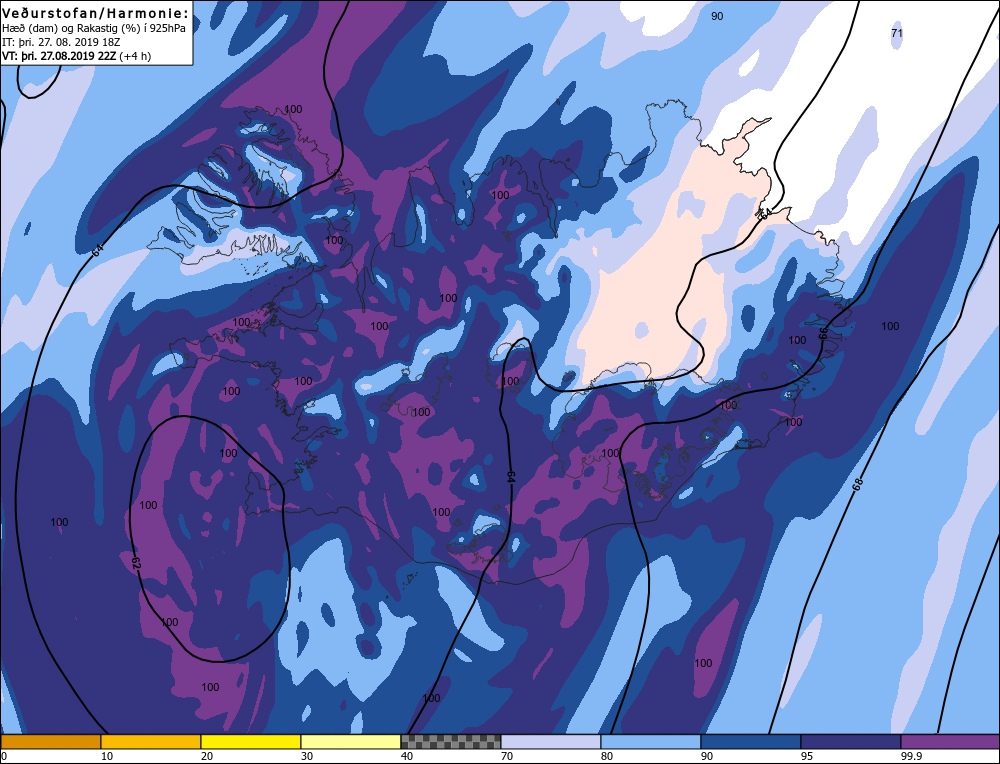
Task: Click the '95' legend scale label
Action: [x=807, y=756]
